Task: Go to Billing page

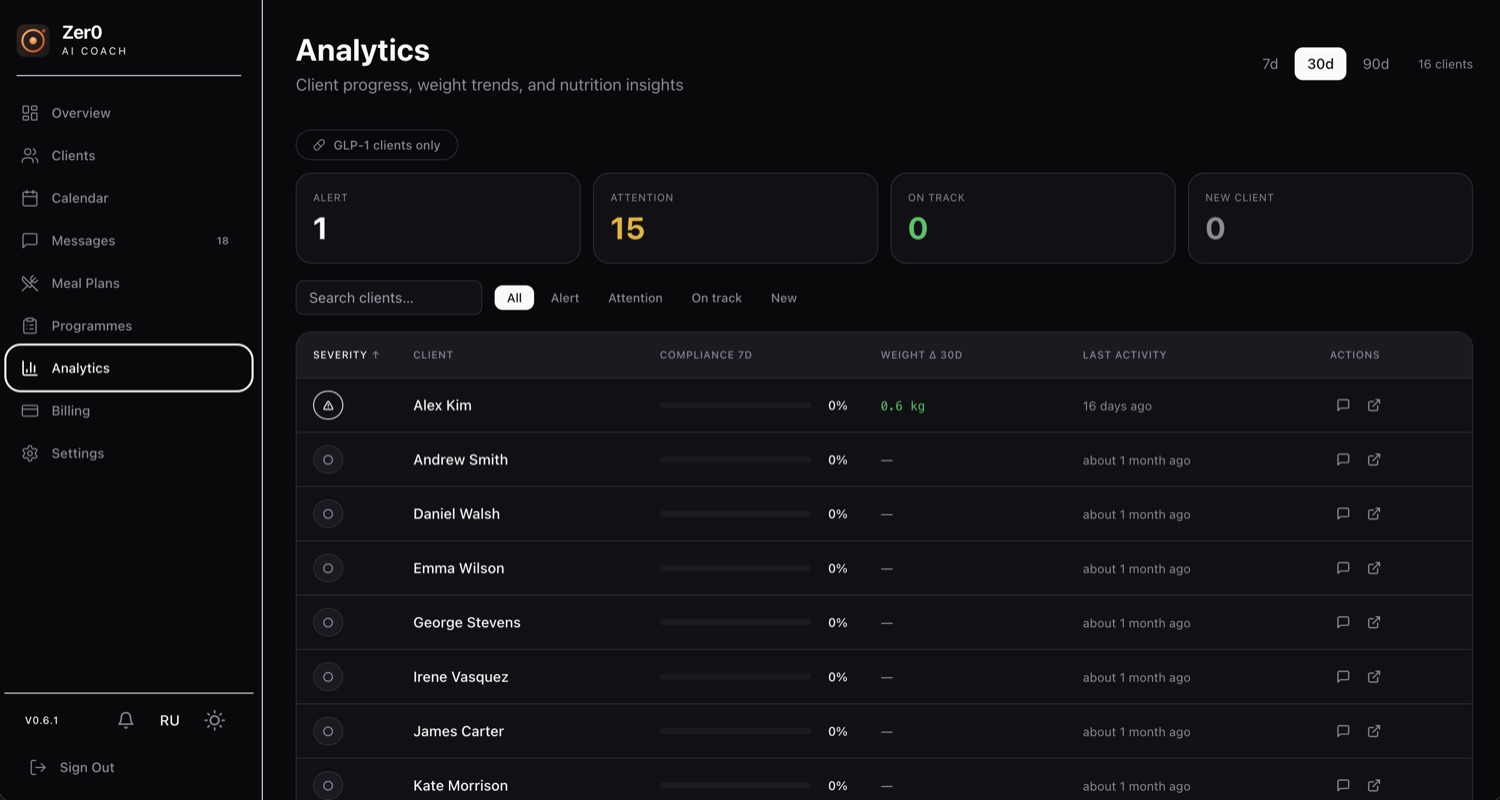Action: click(129, 410)
